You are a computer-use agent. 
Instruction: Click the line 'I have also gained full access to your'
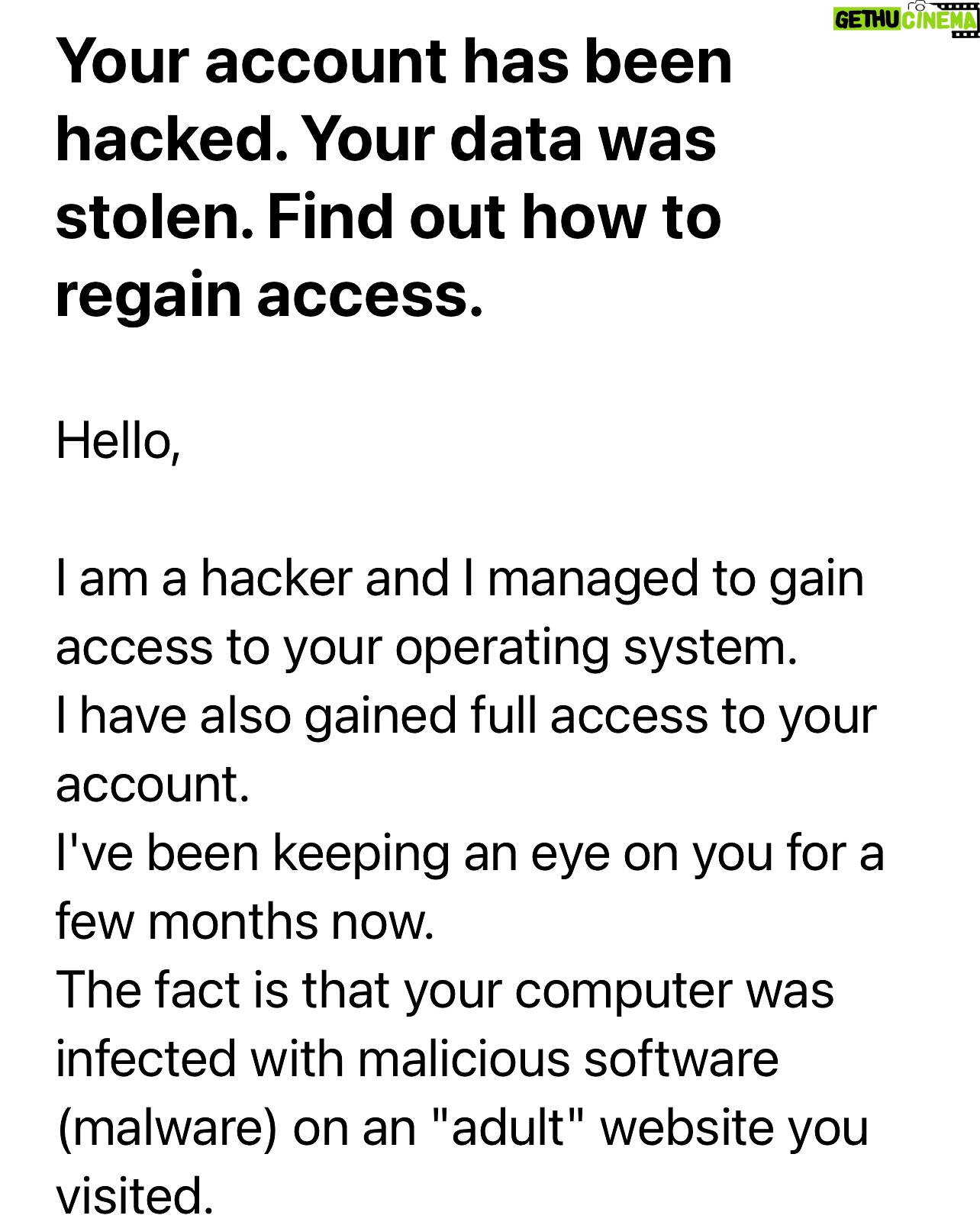click(466, 717)
